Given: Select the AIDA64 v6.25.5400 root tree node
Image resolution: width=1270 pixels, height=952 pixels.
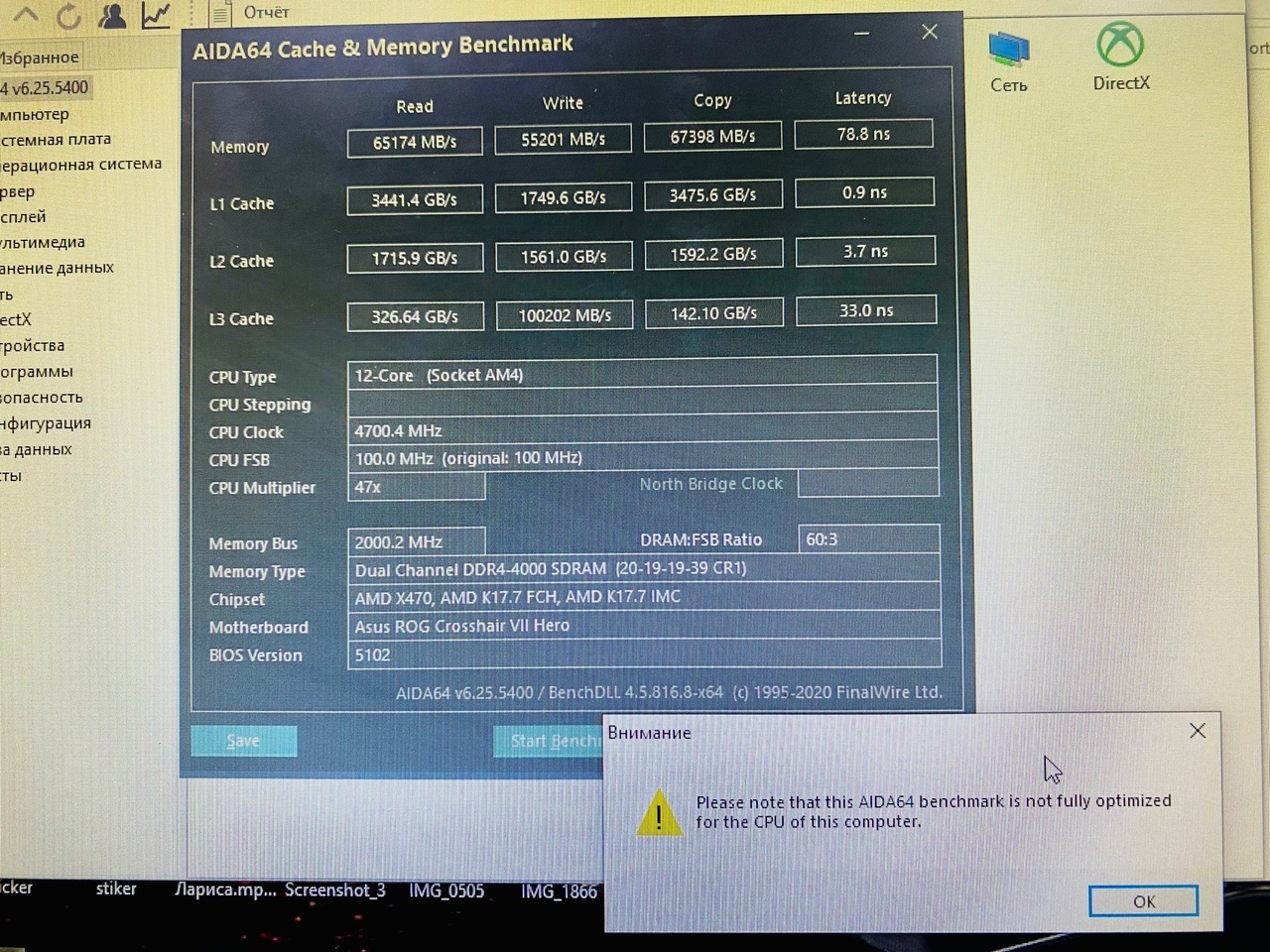Looking at the screenshot, I should tap(45, 87).
